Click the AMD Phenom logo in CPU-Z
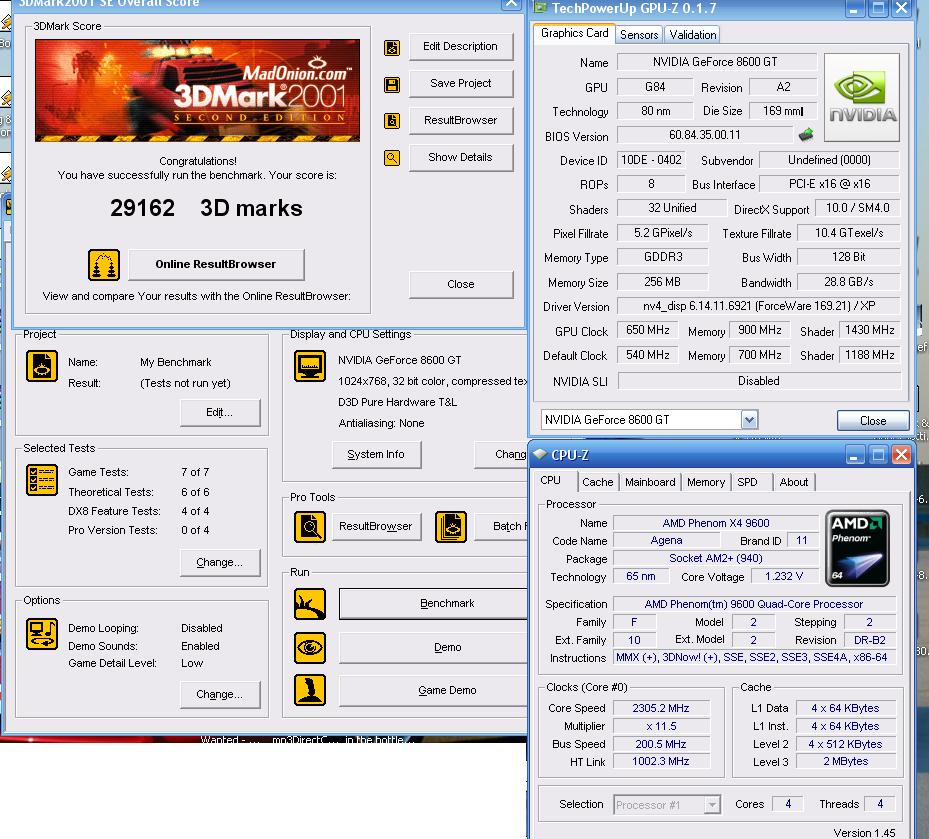 (857, 548)
